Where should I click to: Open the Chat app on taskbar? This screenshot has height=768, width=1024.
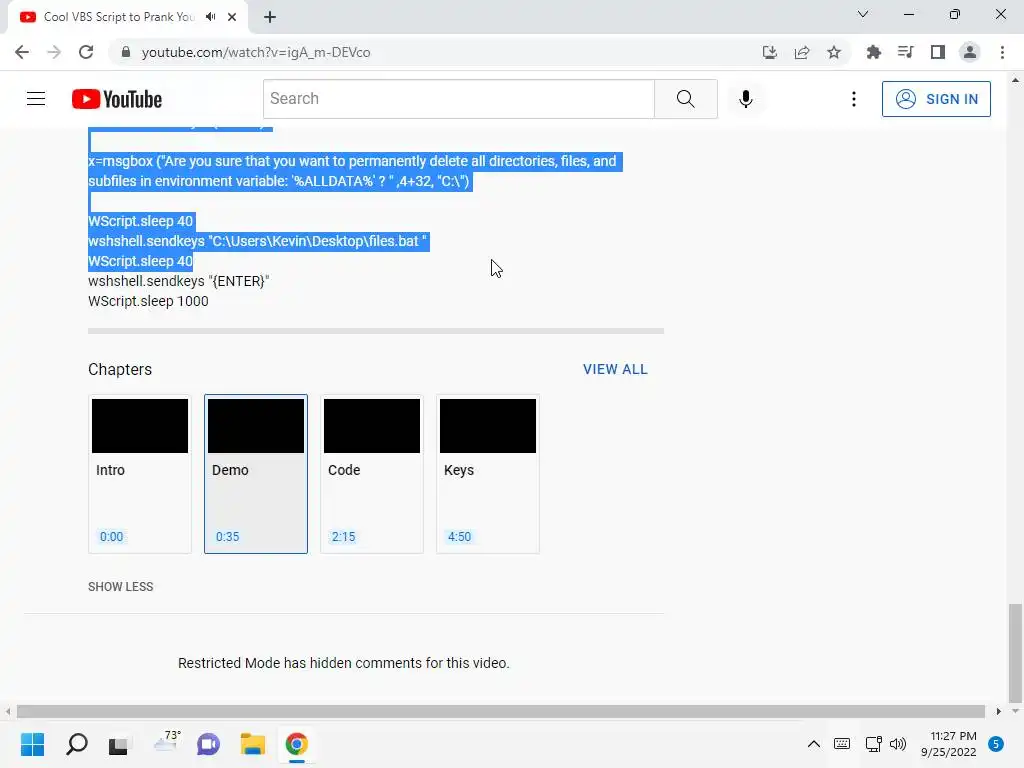[x=208, y=744]
